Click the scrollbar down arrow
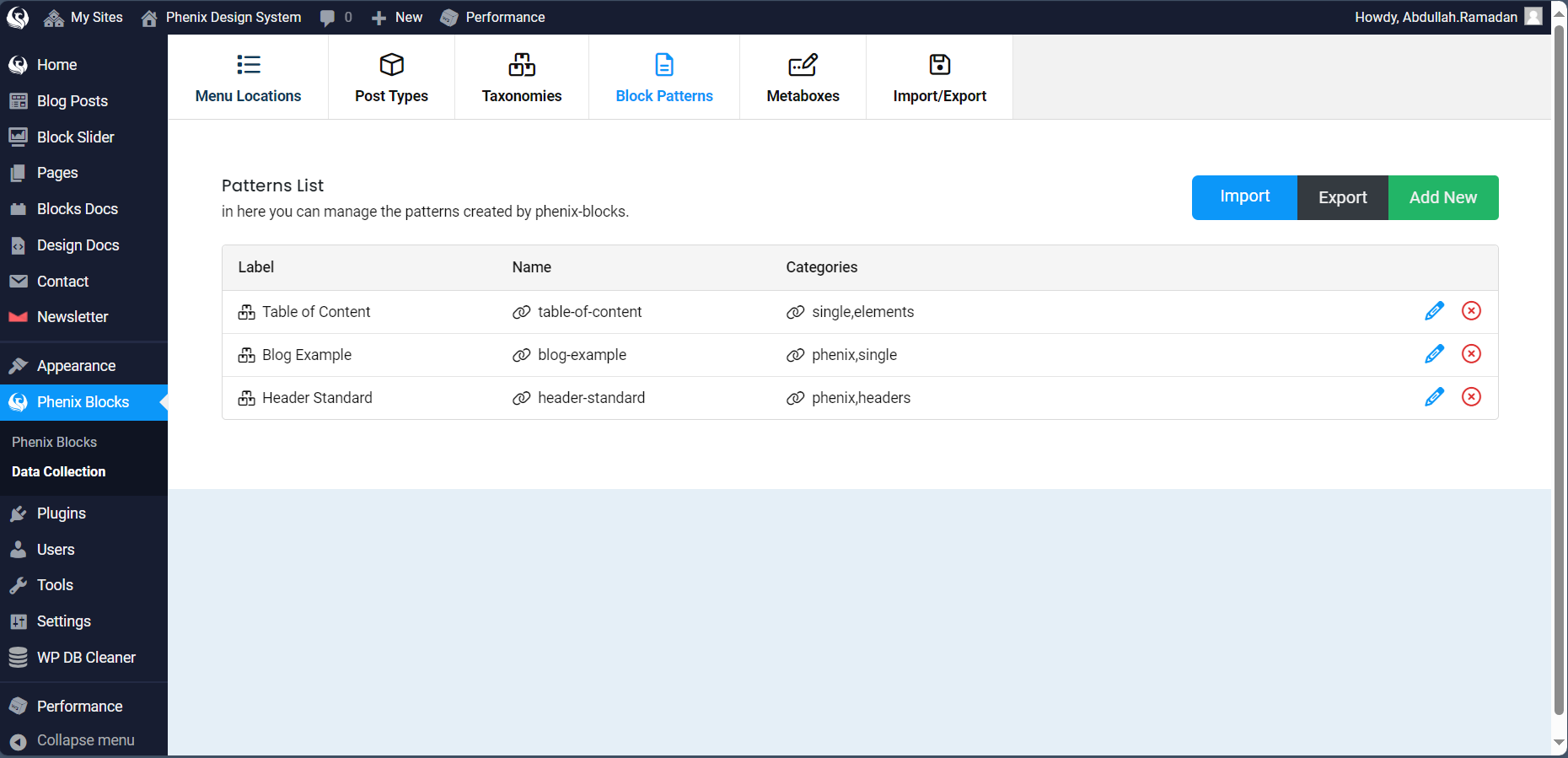Viewport: 1568px width, 758px height. pos(1560,743)
